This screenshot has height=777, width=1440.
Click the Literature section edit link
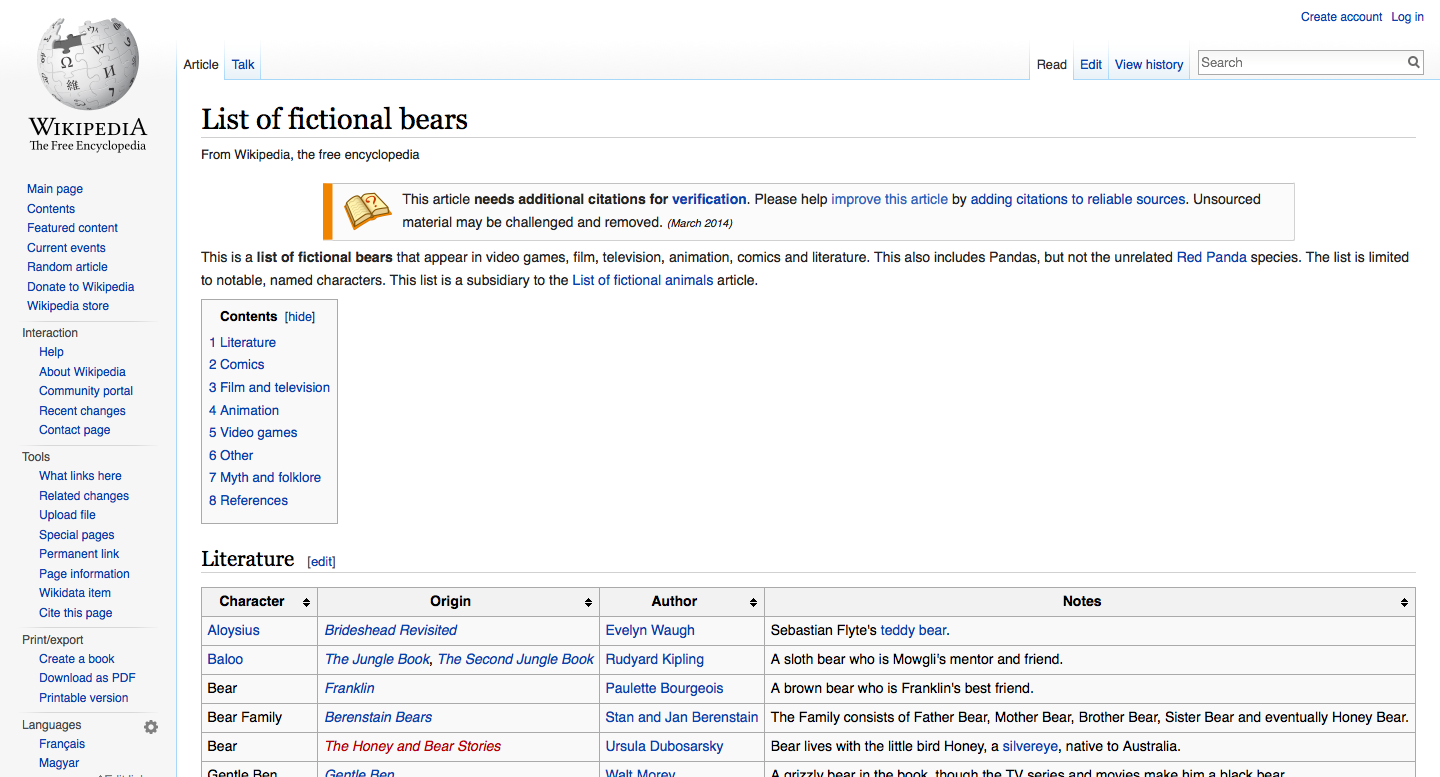[x=322, y=562]
